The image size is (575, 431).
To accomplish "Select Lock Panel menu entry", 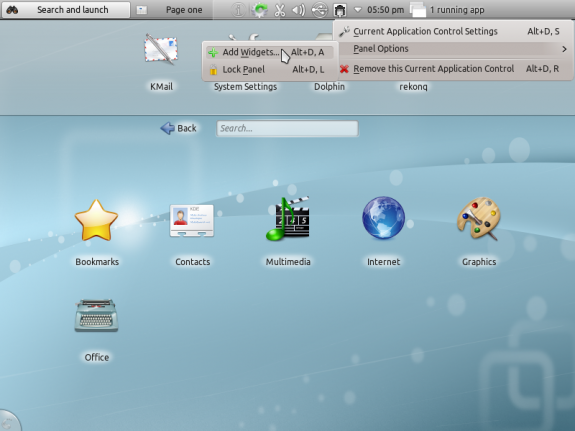I will [x=270, y=69].
